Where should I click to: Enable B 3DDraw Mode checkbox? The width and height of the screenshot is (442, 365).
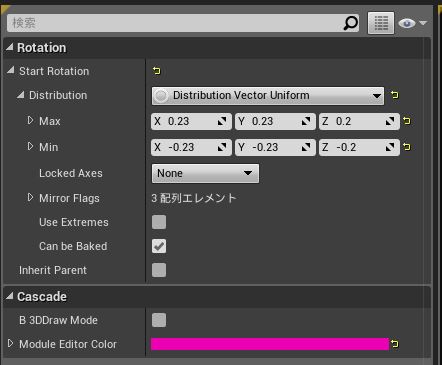(x=159, y=320)
